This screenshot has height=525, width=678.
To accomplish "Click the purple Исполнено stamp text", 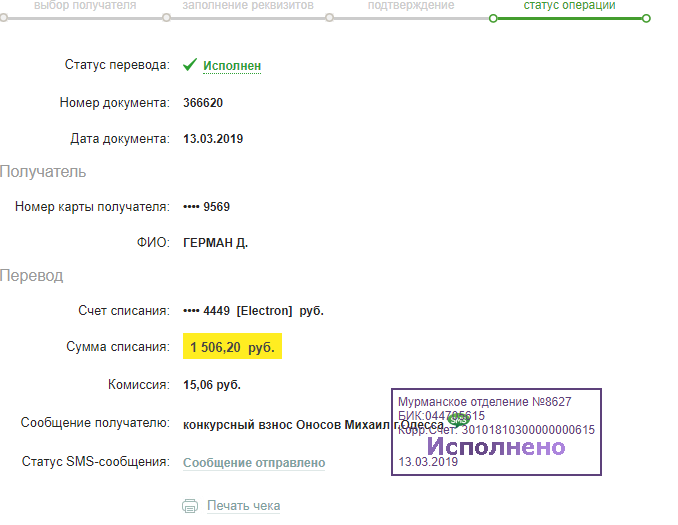I will tap(496, 447).
